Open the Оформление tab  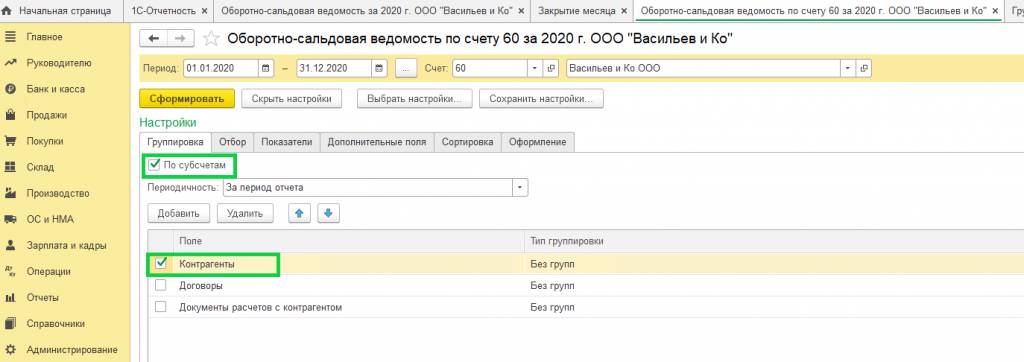(x=537, y=142)
